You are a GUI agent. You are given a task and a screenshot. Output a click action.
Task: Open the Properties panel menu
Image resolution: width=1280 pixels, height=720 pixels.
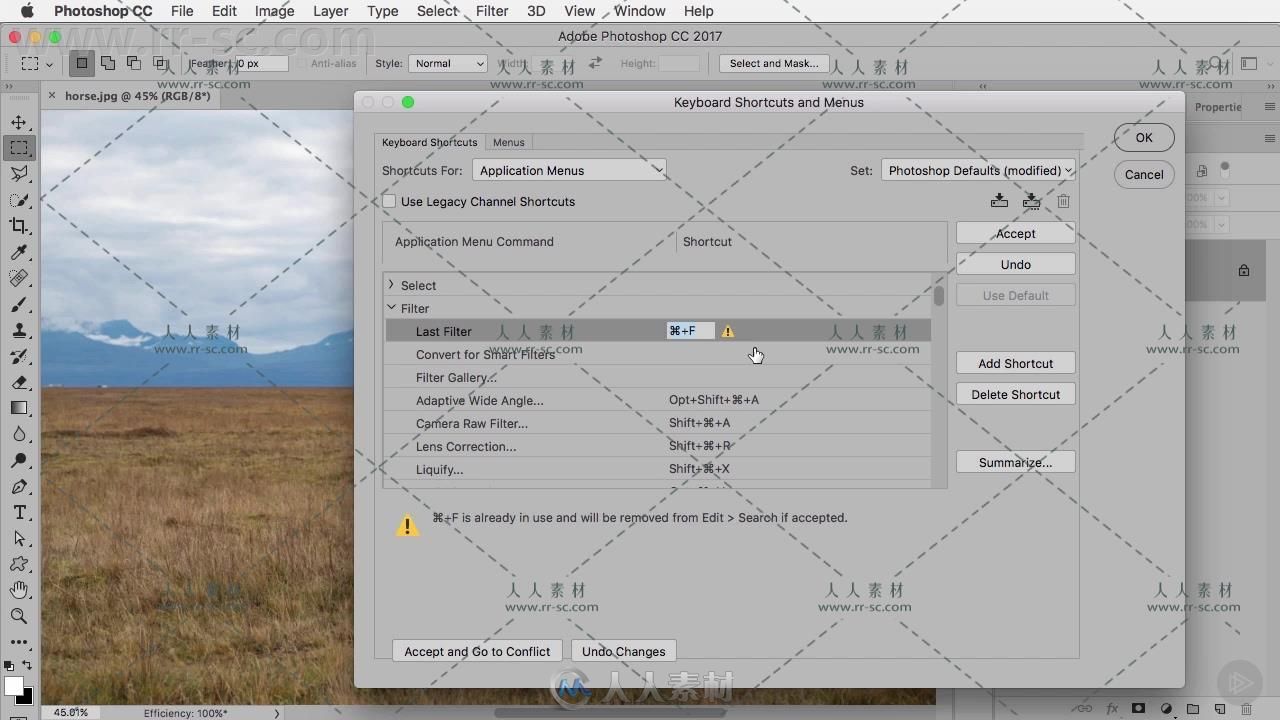click(1270, 107)
